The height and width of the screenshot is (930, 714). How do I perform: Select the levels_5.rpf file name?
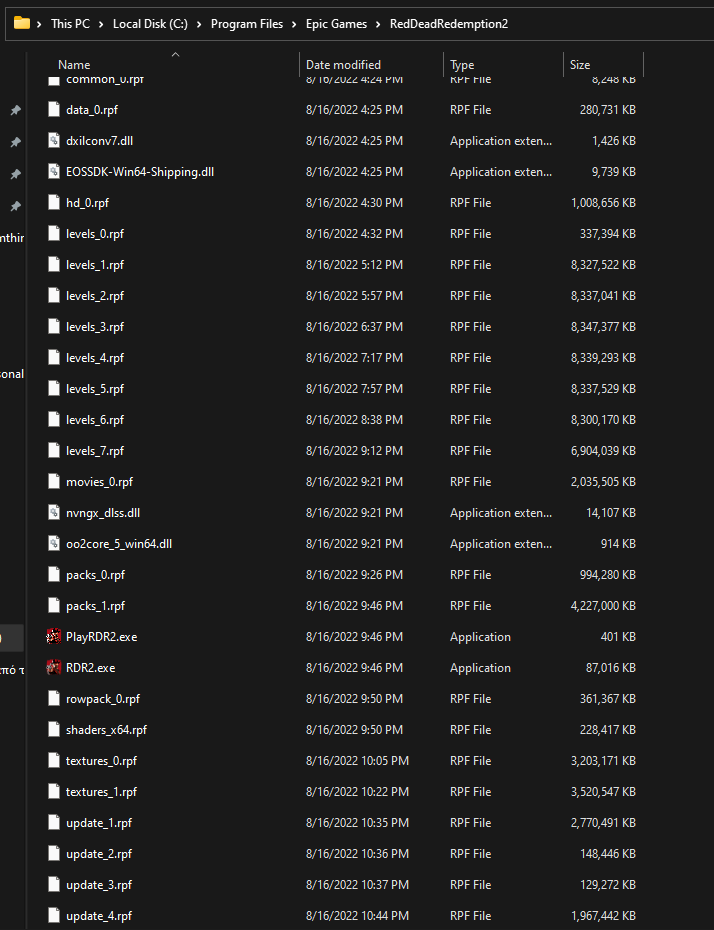[x=95, y=388]
